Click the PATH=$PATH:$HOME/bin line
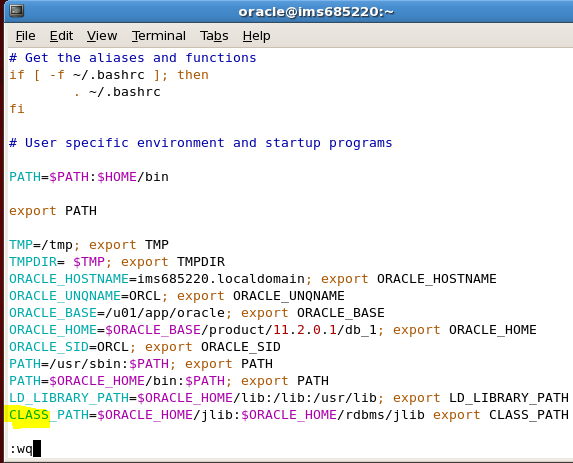Image resolution: width=573 pixels, height=463 pixels. pyautogui.click(x=89, y=177)
